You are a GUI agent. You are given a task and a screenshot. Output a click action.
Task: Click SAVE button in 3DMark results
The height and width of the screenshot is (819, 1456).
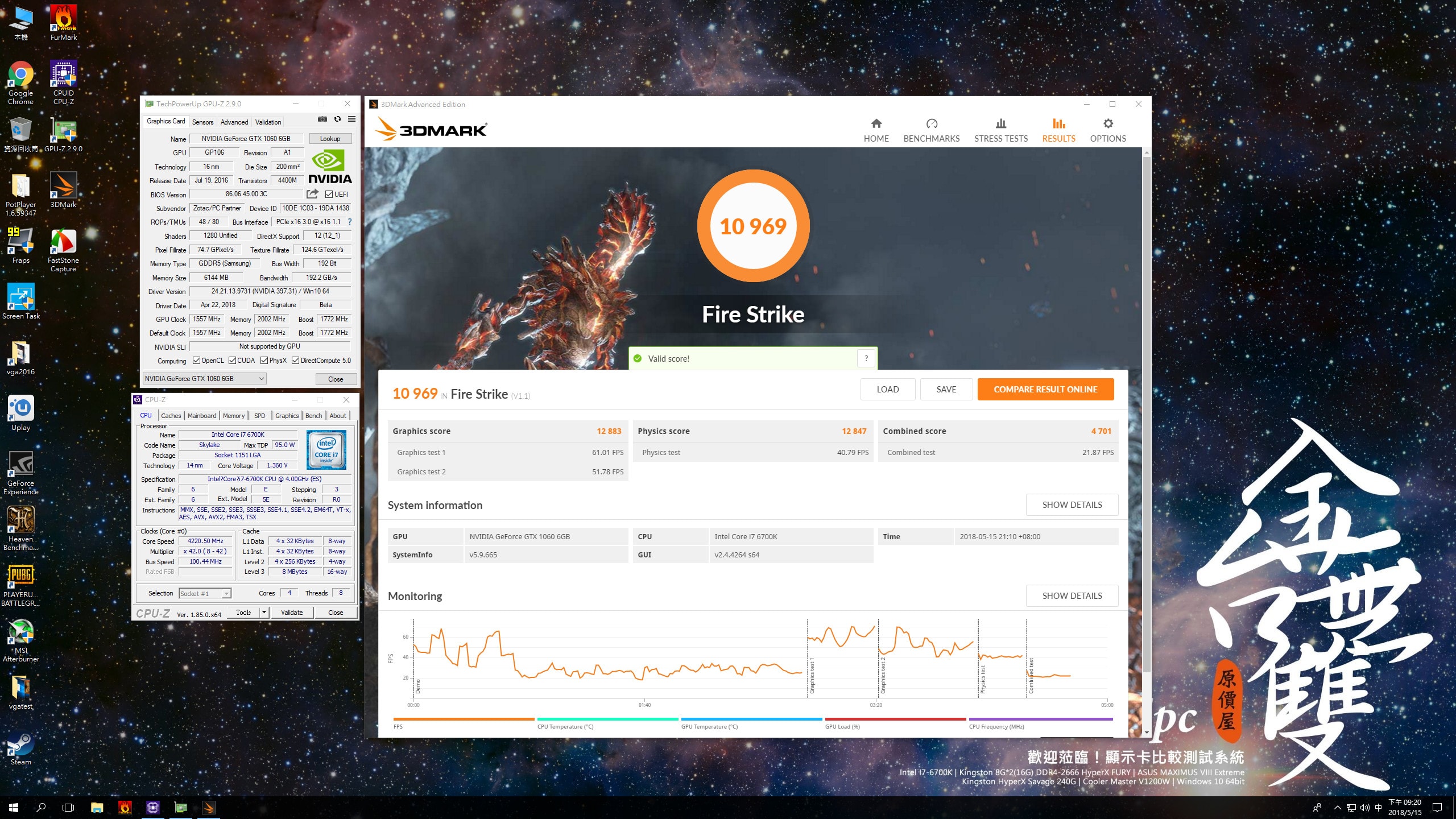tap(946, 390)
